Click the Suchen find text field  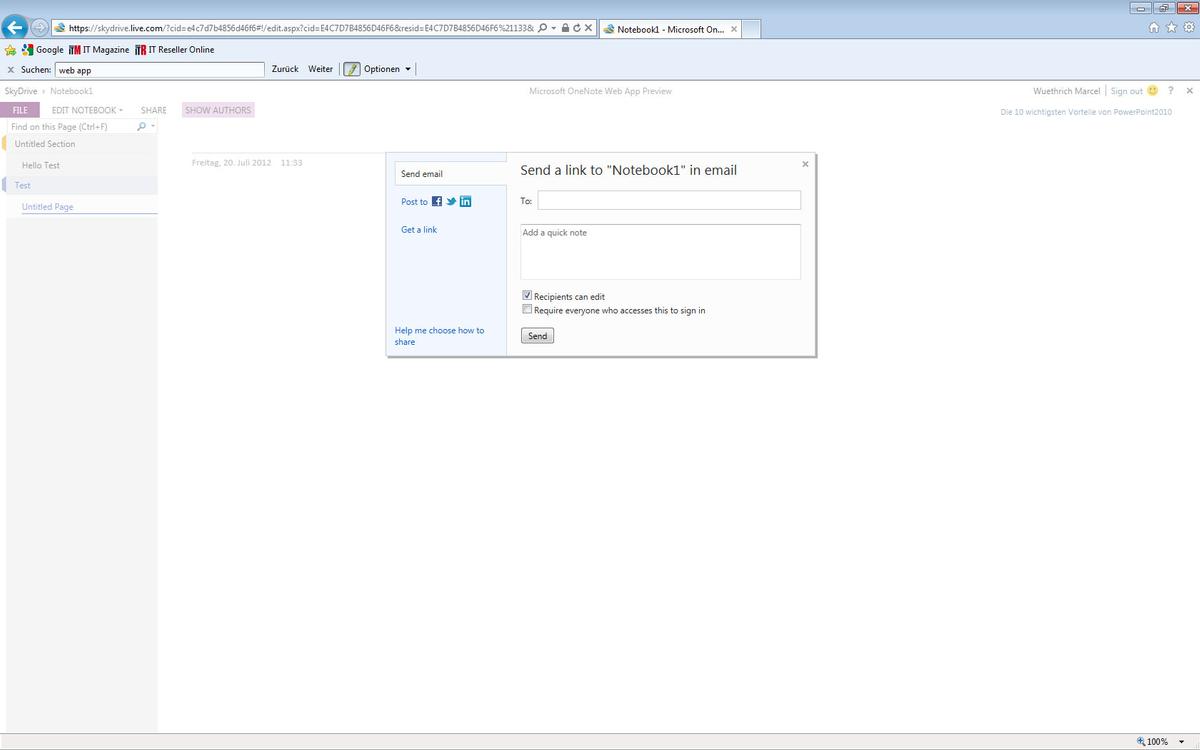click(x=160, y=70)
